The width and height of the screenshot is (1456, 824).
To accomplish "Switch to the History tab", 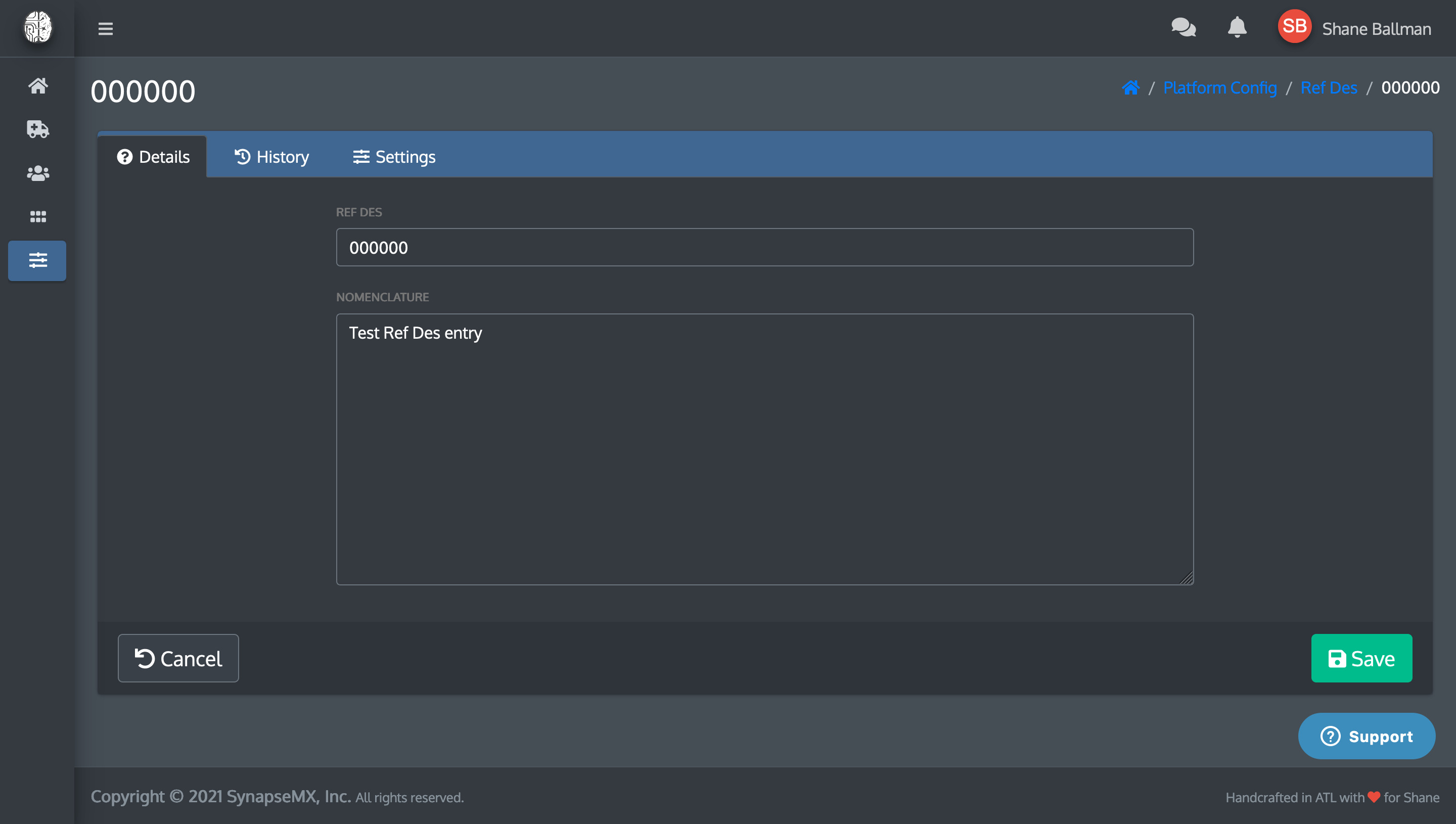I will pos(271,157).
